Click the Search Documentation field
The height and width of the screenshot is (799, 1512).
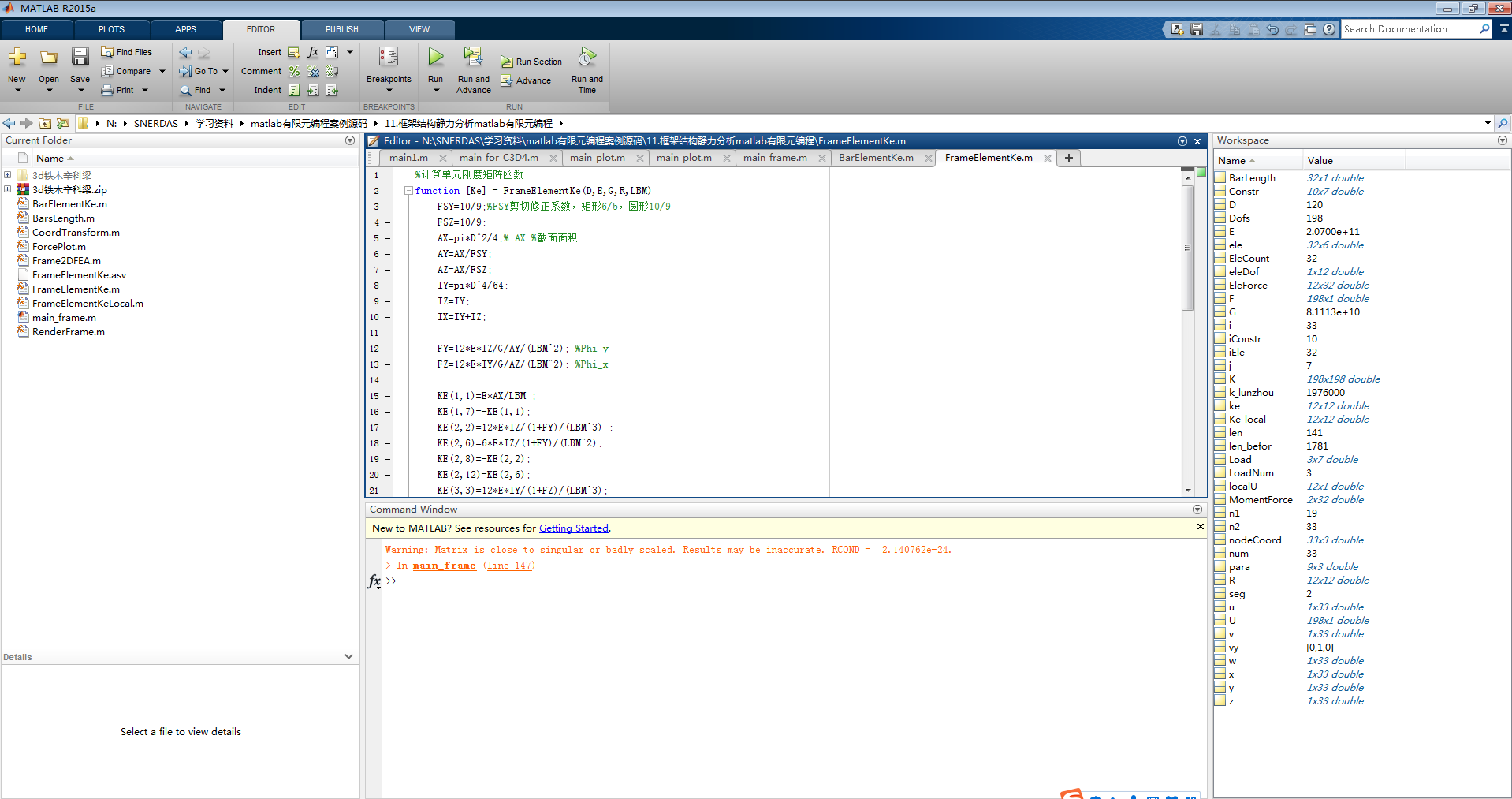[x=1410, y=29]
